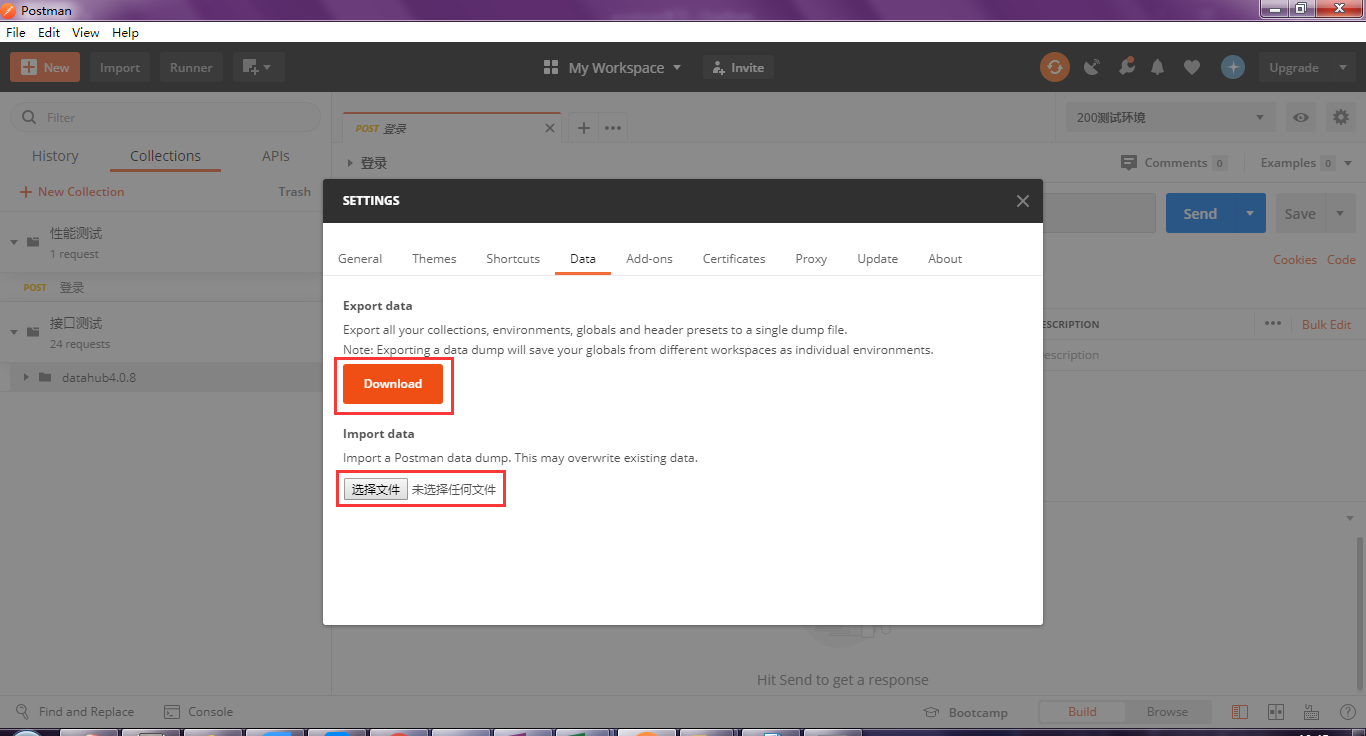
Task: Click the Download export button
Action: click(393, 384)
